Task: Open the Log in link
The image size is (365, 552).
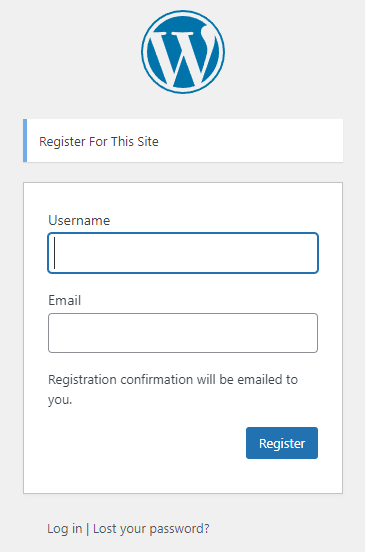Action: click(x=65, y=528)
